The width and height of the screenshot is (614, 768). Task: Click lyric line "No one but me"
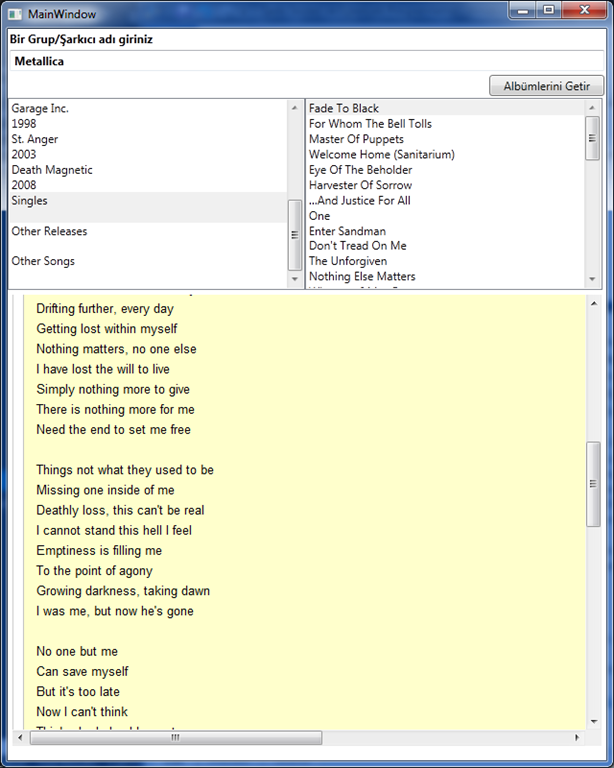(x=77, y=651)
